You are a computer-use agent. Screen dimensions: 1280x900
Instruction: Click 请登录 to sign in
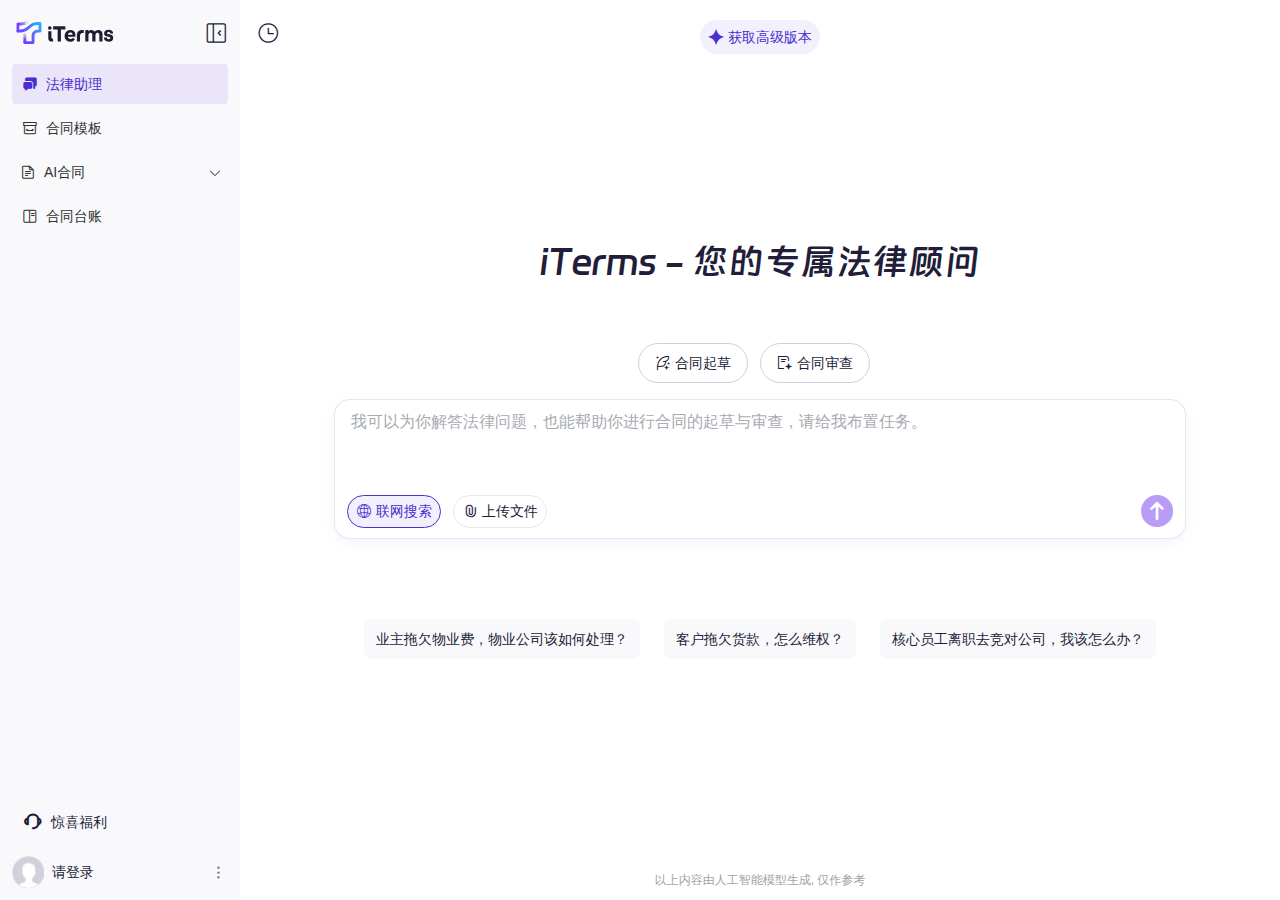coord(73,872)
